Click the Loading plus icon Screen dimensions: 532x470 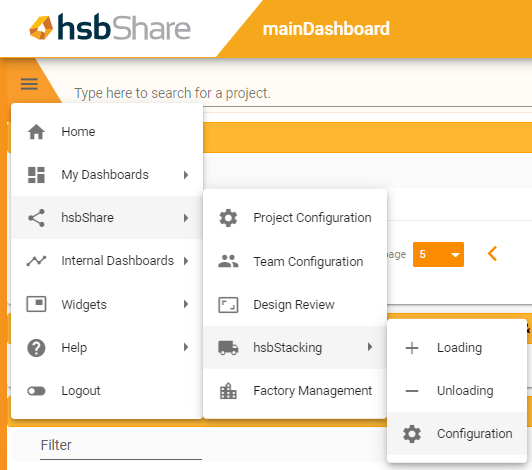pyautogui.click(x=412, y=348)
